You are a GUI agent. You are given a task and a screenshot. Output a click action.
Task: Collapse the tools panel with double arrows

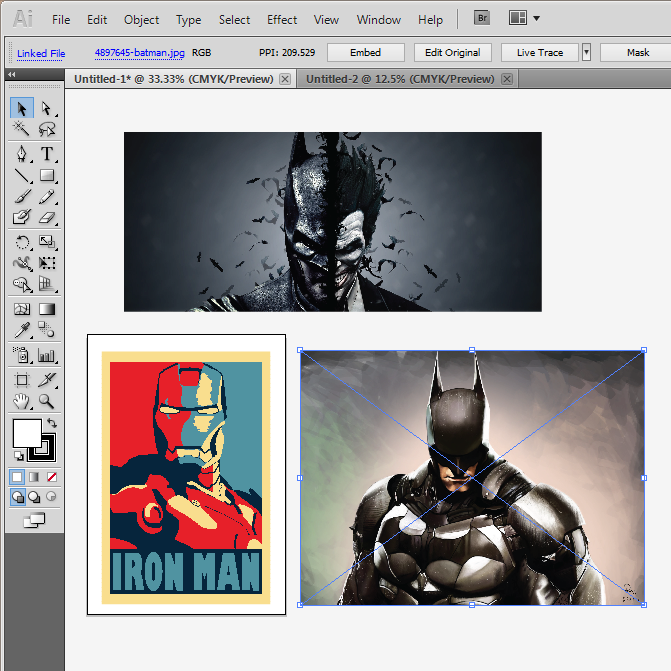pyautogui.click(x=11, y=75)
